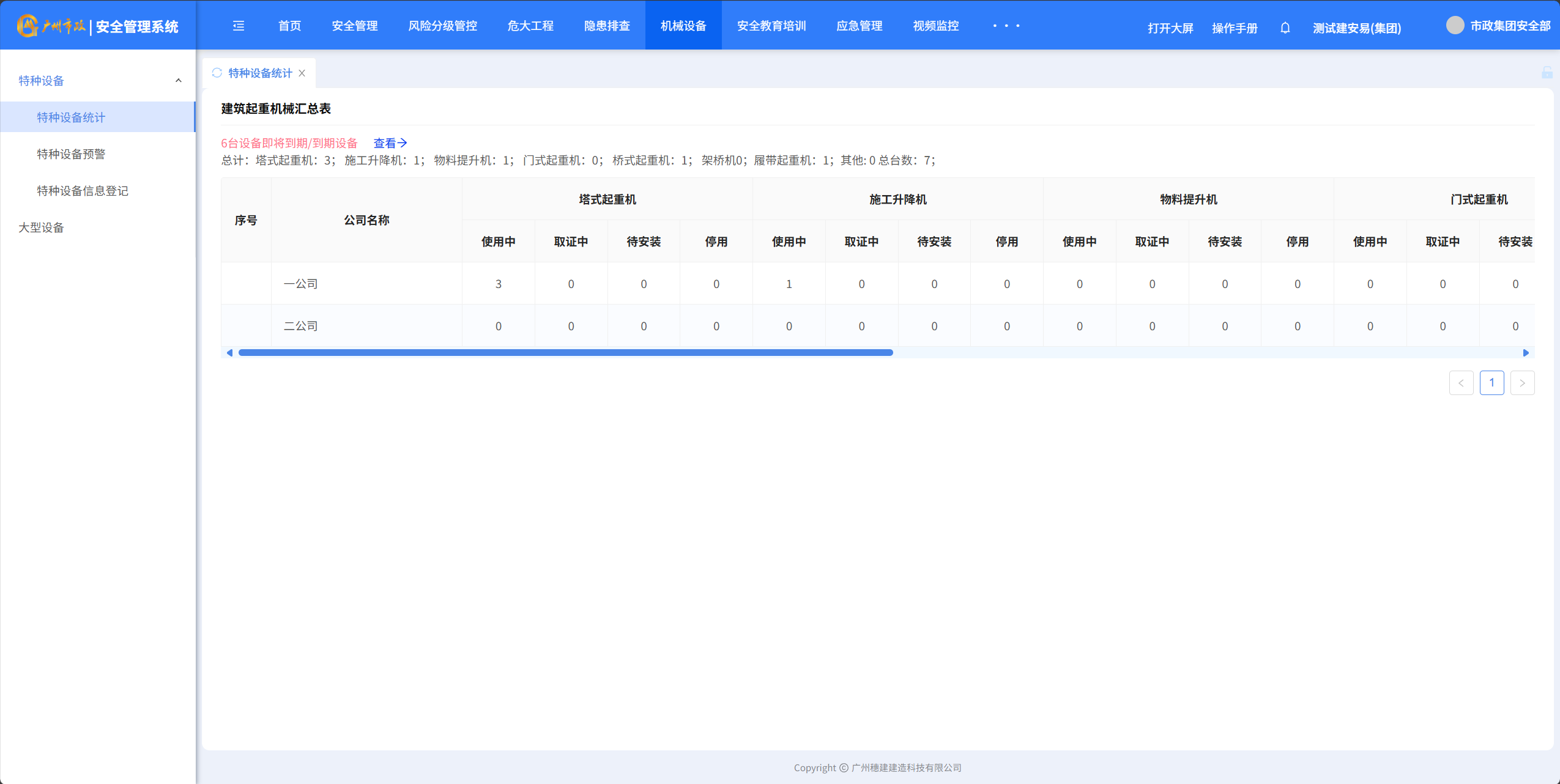Open the more menu ellipsis in navbar

(1006, 26)
